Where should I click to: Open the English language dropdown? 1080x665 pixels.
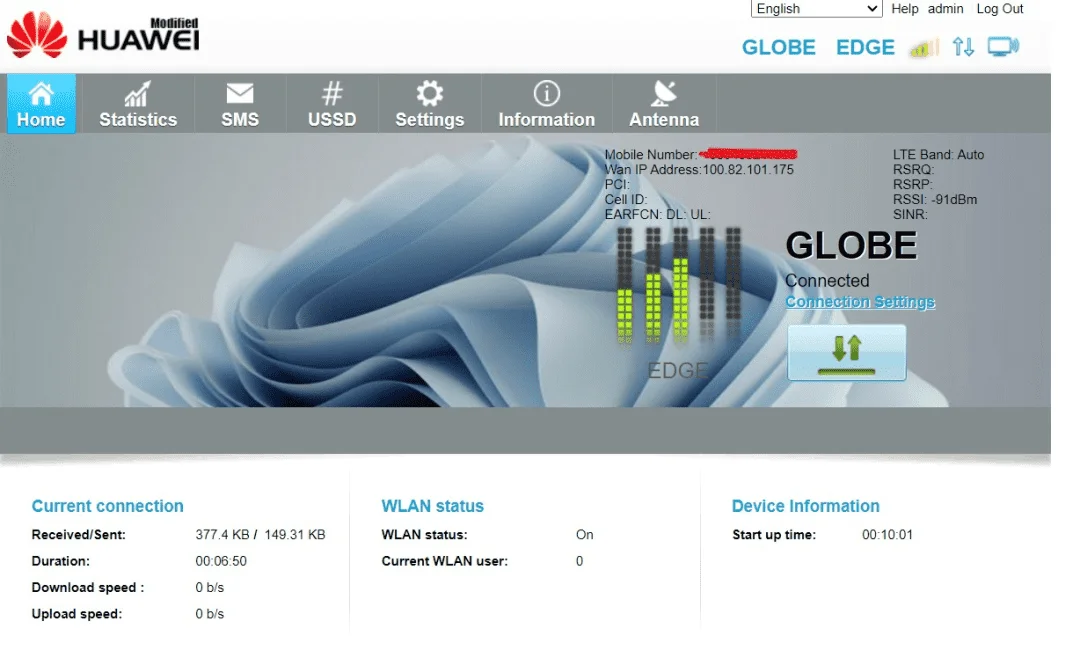(816, 8)
